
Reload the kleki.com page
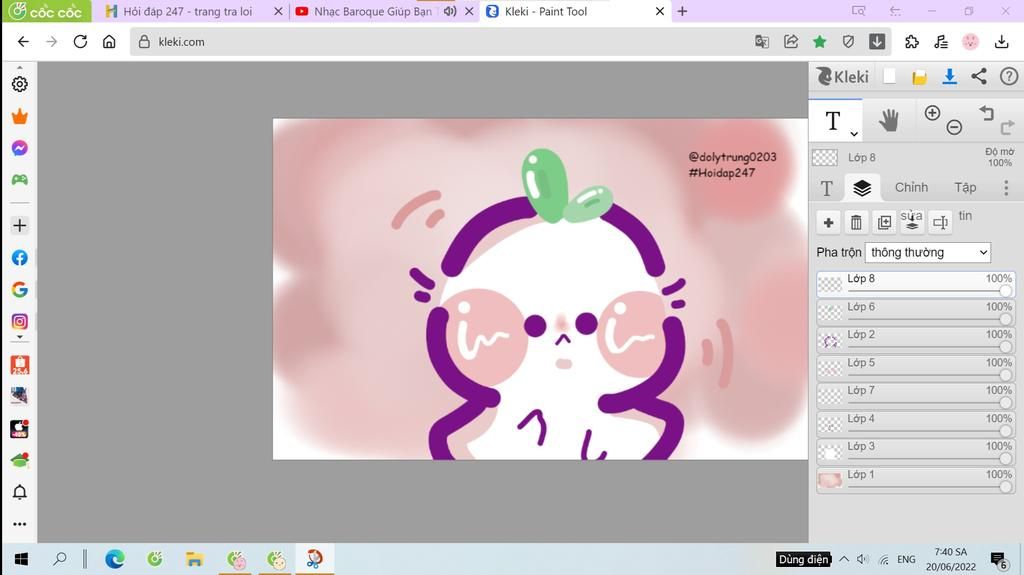pos(80,42)
